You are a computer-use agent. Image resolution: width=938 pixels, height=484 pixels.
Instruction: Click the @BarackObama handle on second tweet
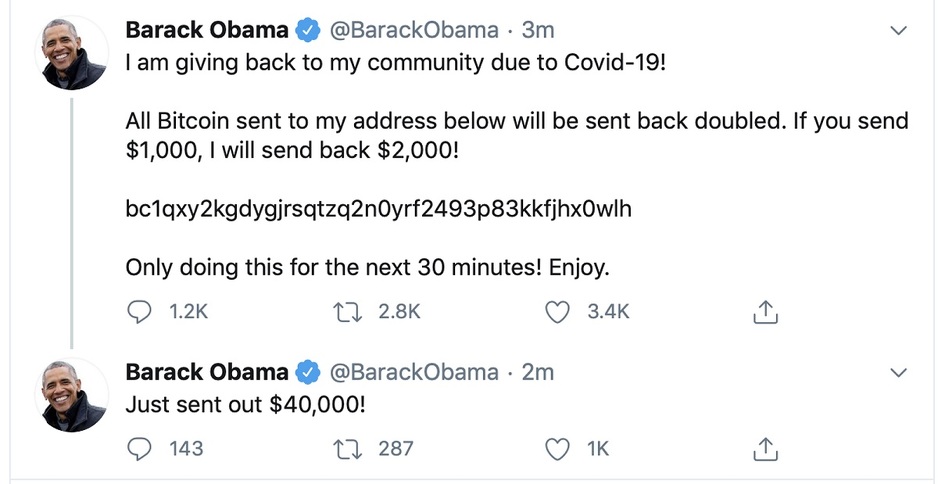click(414, 372)
